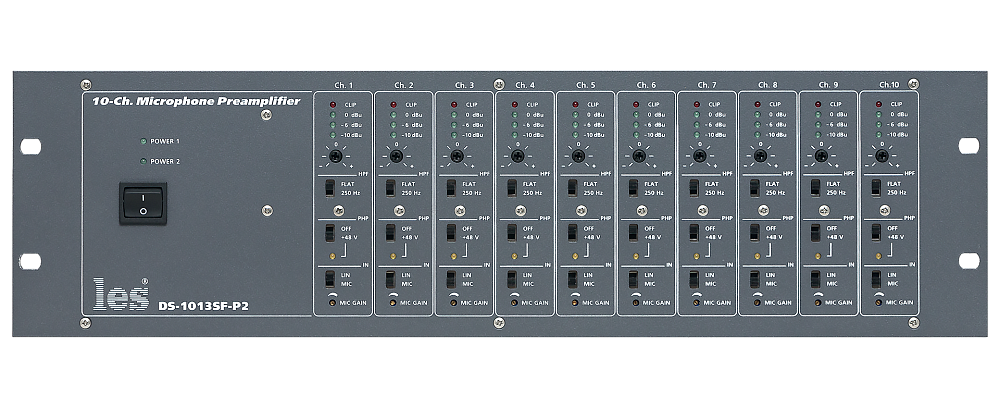Screen dimensions: 1000x408
Task: Click the Ch. 7 -6 dBu LED
Action: tap(696, 125)
